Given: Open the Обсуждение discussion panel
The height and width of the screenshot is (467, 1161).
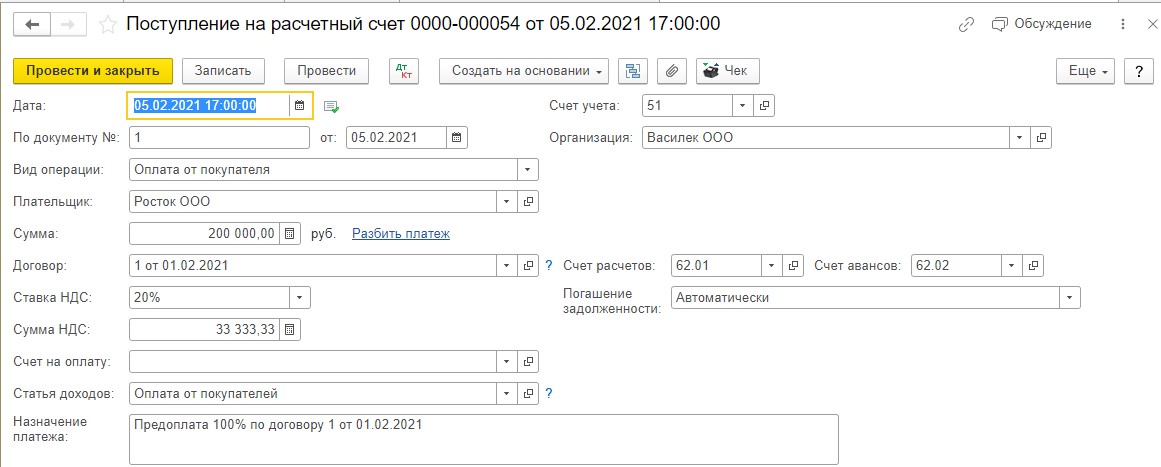Looking at the screenshot, I should click(x=1041, y=24).
